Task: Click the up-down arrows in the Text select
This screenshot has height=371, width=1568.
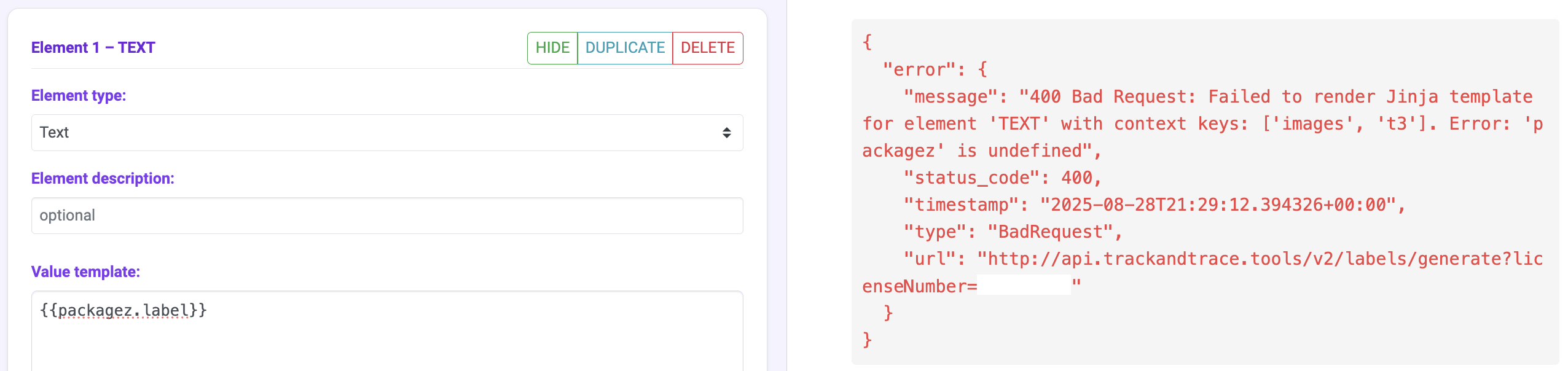Action: tap(726, 133)
